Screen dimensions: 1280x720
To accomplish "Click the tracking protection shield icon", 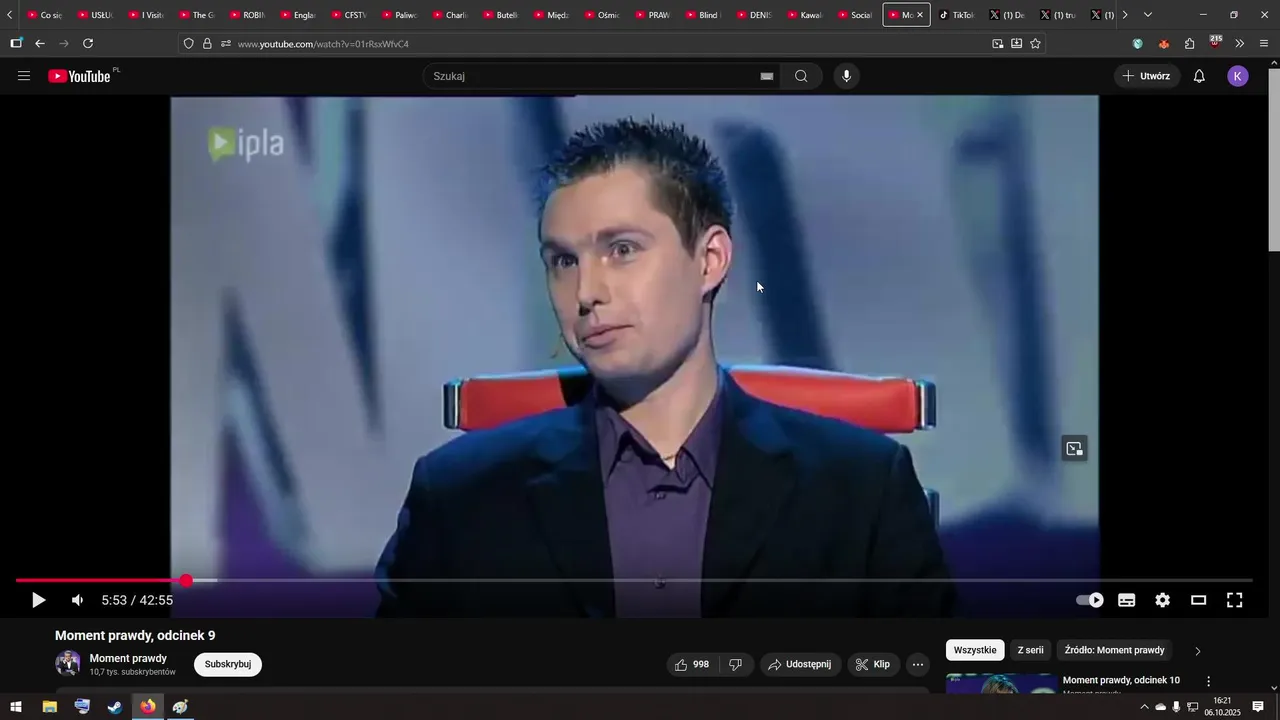I will (x=188, y=44).
